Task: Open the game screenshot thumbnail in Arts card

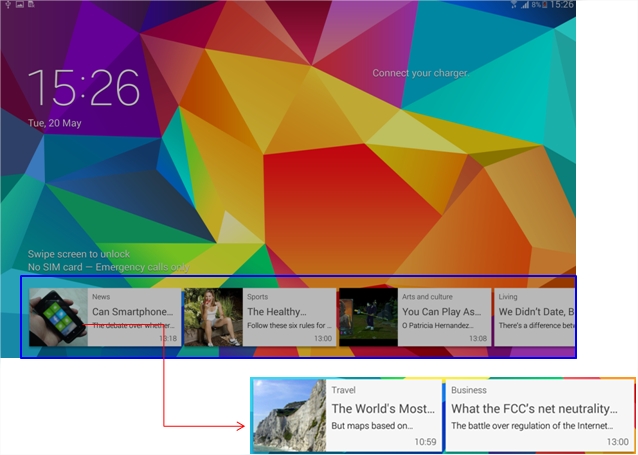Action: [x=368, y=317]
